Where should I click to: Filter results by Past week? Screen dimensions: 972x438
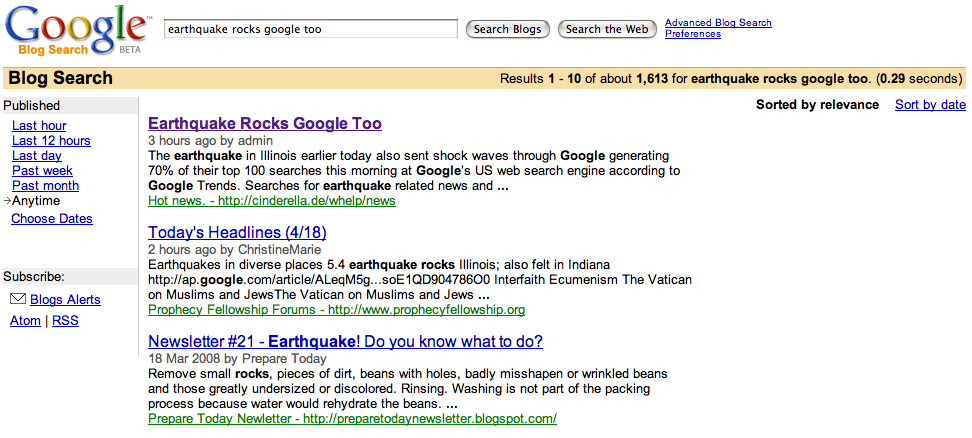(42, 171)
